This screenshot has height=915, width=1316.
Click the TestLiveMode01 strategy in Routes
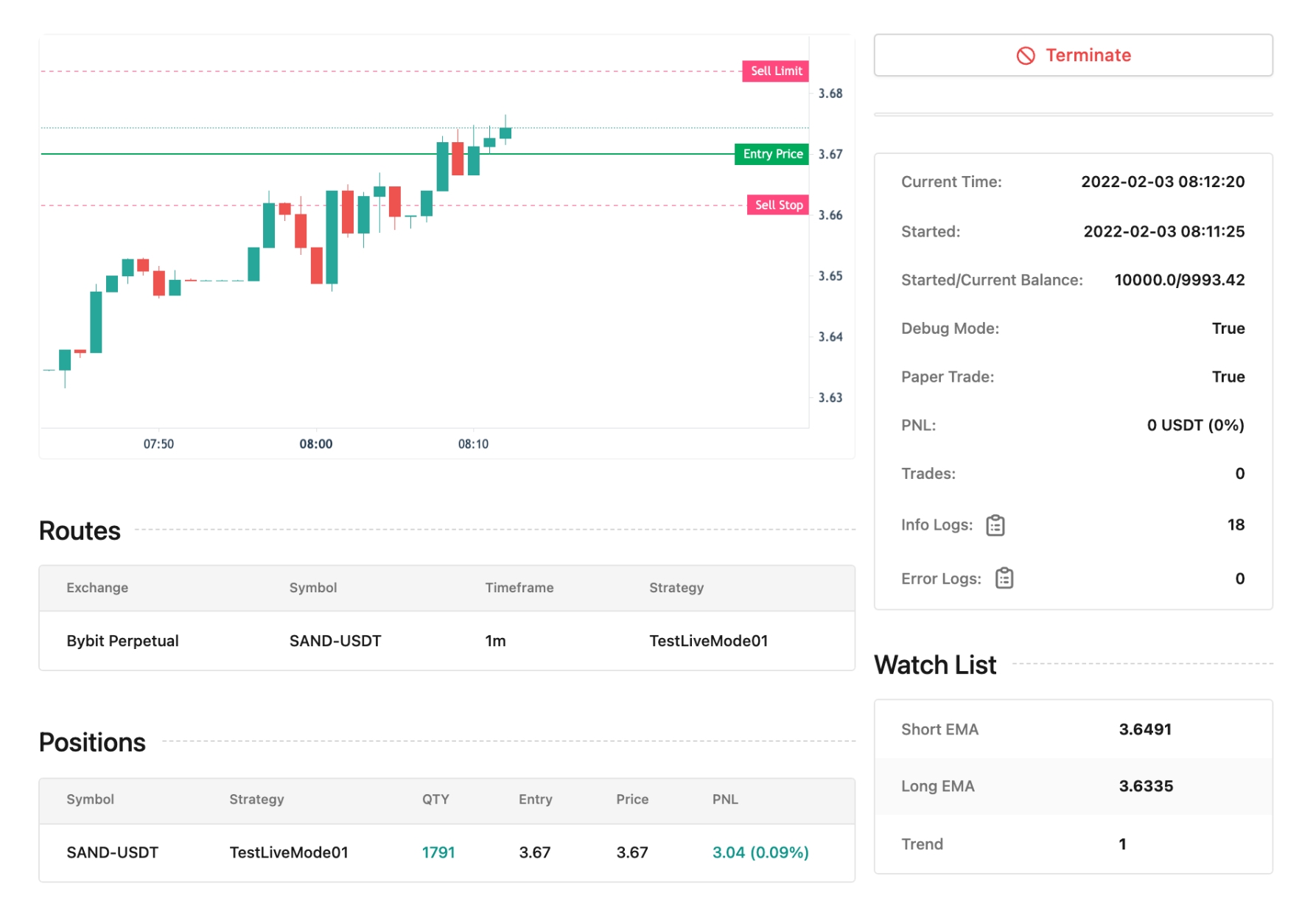click(708, 641)
